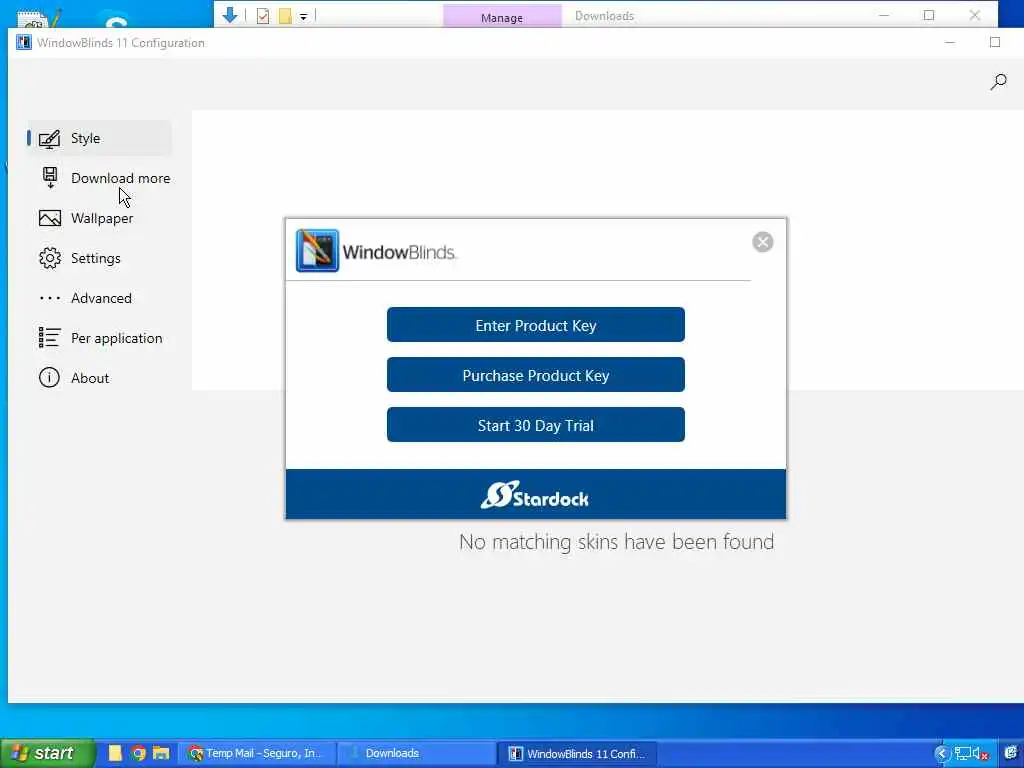Click the 'No matching skins have been found' text
This screenshot has height=768, width=1024.
616,542
